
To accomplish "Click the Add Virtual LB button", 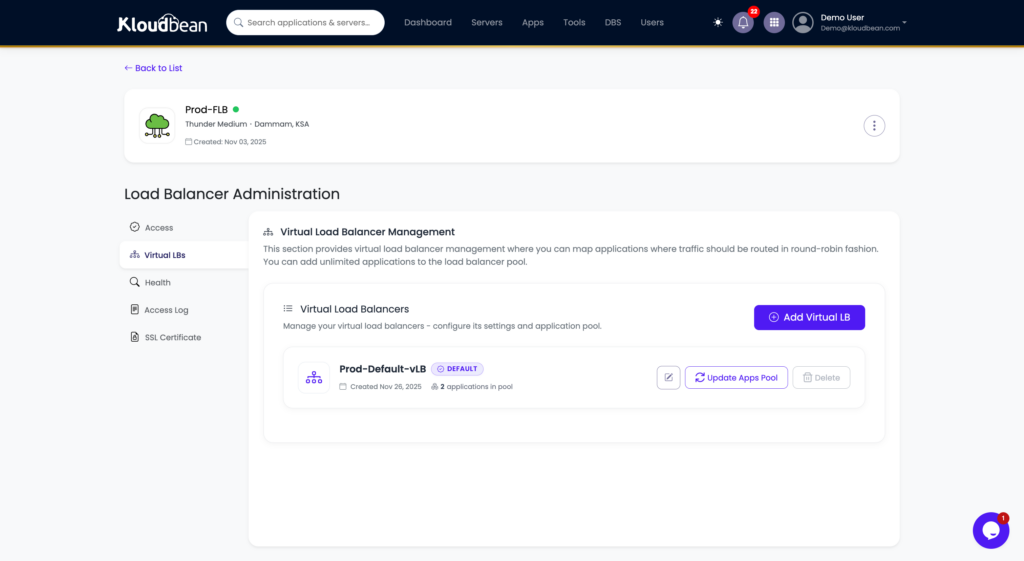I will point(809,317).
